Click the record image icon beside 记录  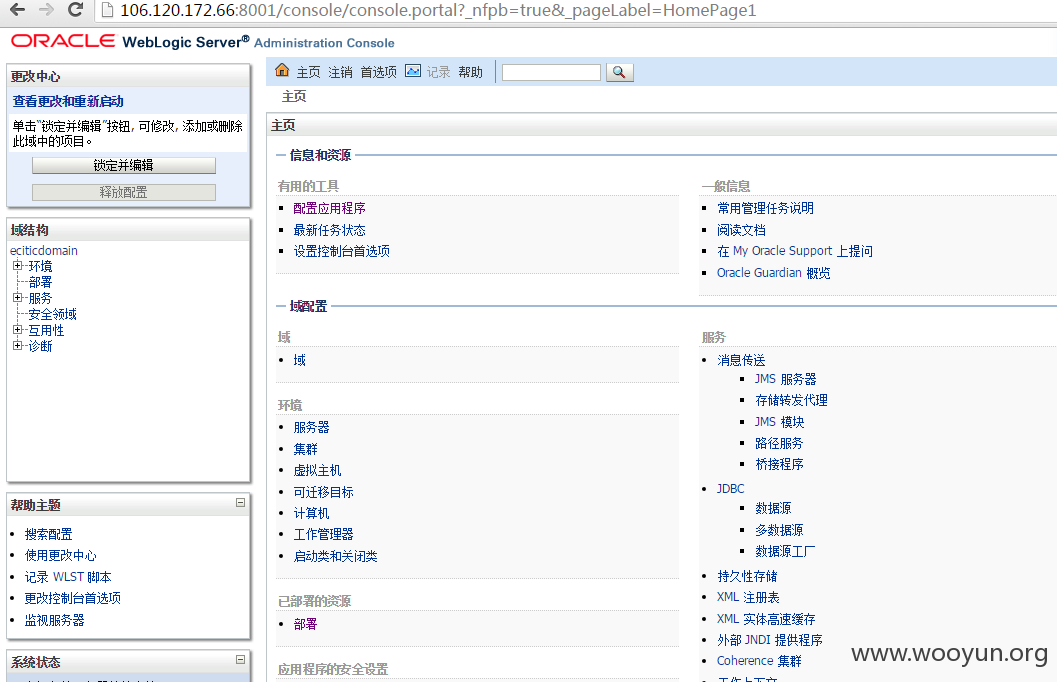413,71
